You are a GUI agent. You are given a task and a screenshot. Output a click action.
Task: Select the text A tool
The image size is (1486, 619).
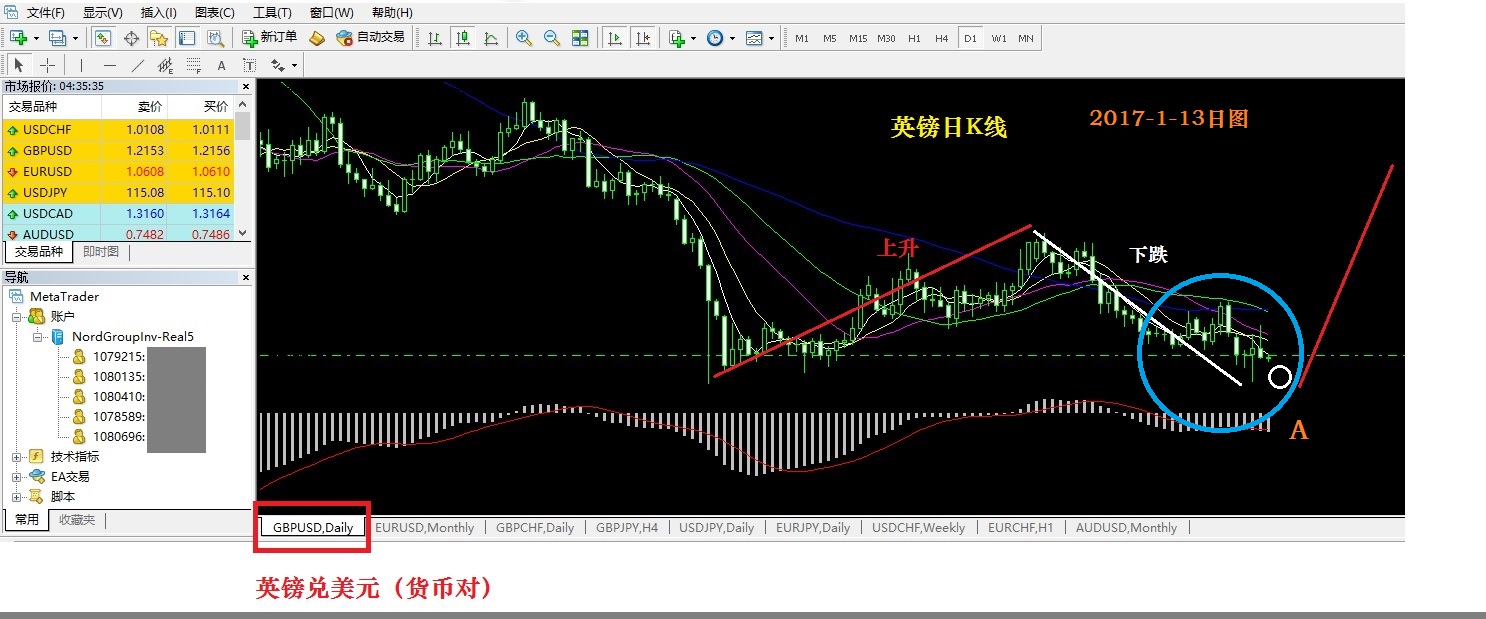point(221,65)
